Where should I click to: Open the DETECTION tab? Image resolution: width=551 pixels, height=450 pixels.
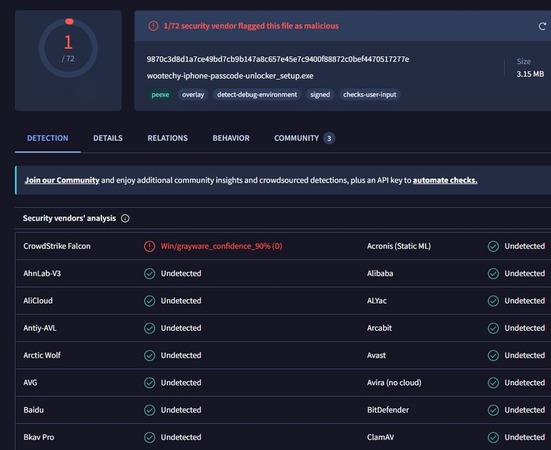click(48, 138)
